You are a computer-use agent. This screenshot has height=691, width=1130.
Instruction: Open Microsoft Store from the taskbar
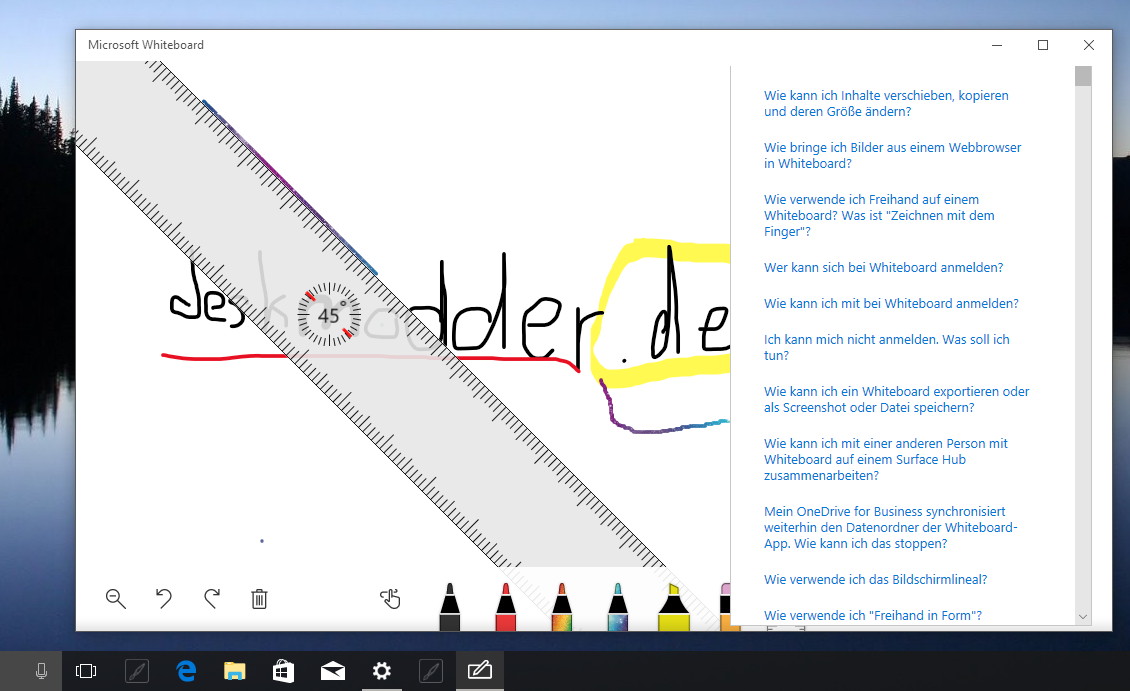click(283, 671)
